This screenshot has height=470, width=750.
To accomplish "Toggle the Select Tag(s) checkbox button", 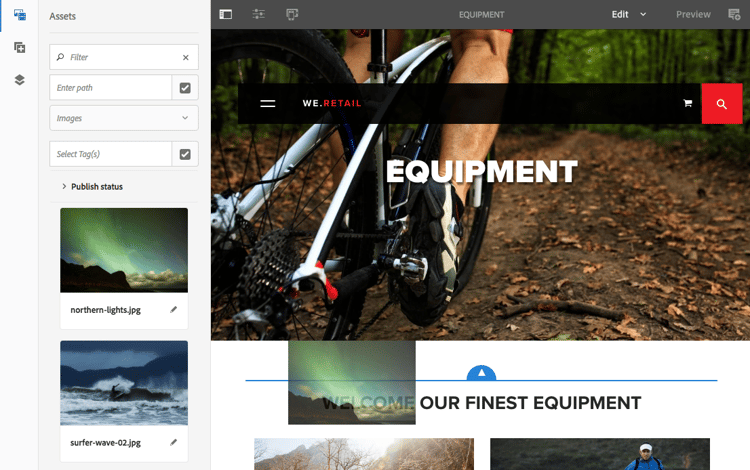I will [x=185, y=154].
